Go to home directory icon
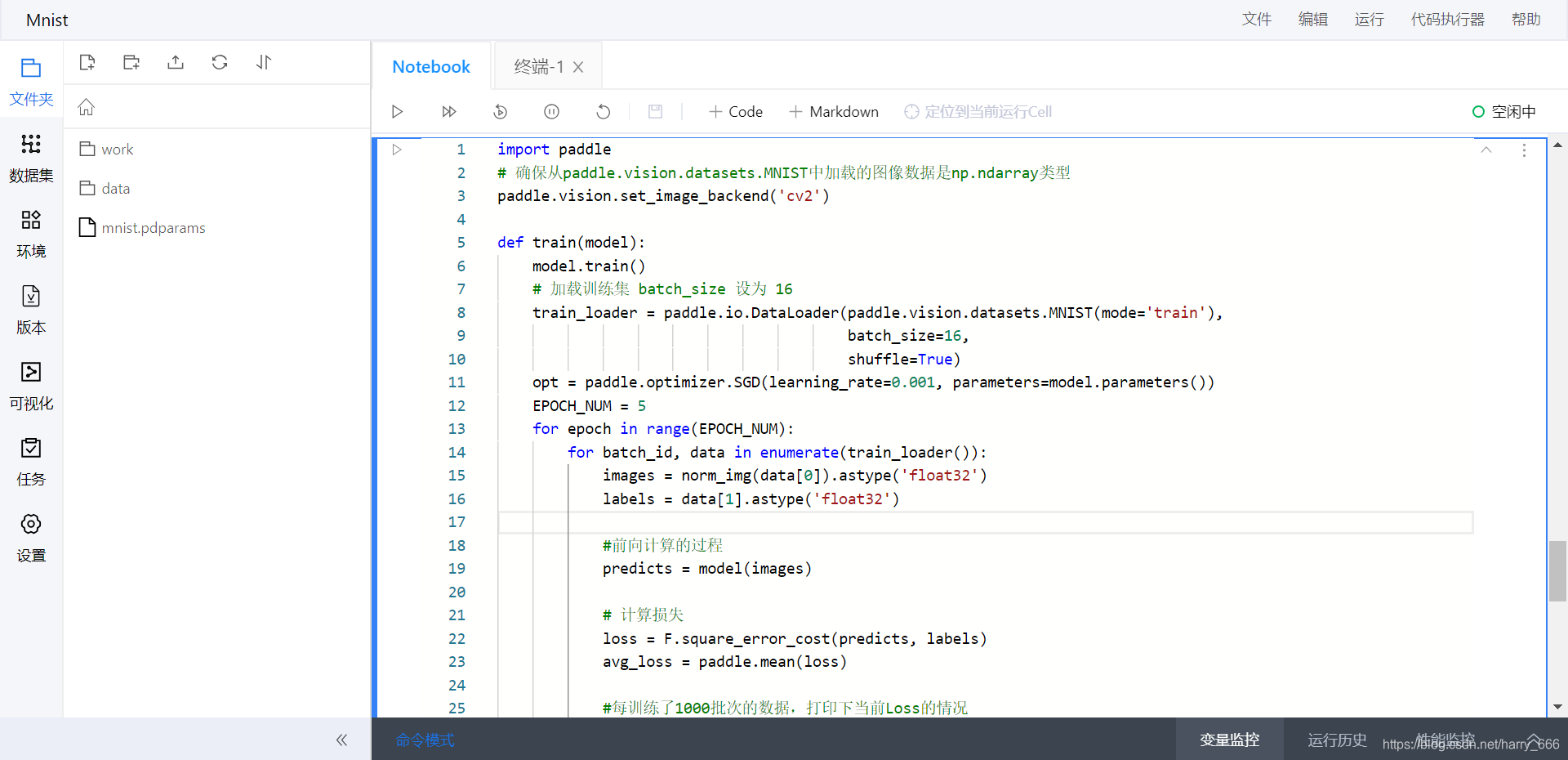Image resolution: width=1568 pixels, height=760 pixels. [87, 107]
